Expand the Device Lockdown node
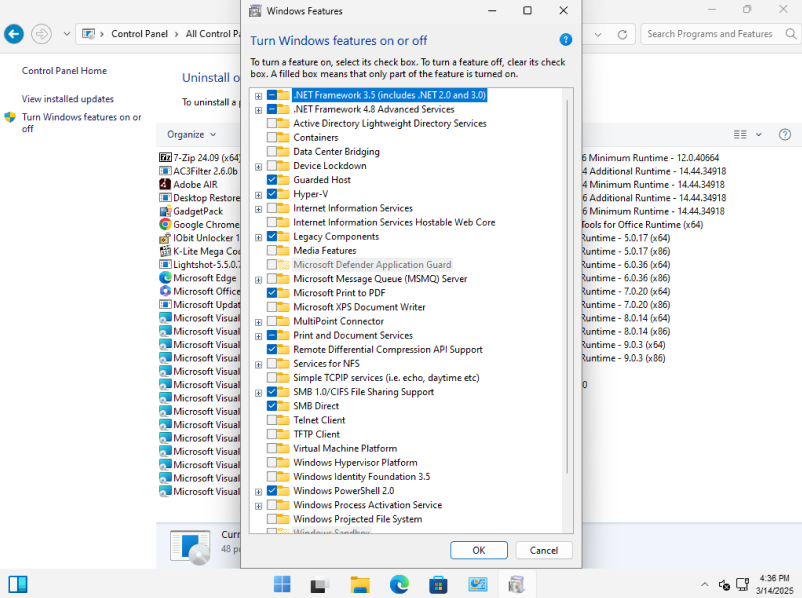 [258, 166]
